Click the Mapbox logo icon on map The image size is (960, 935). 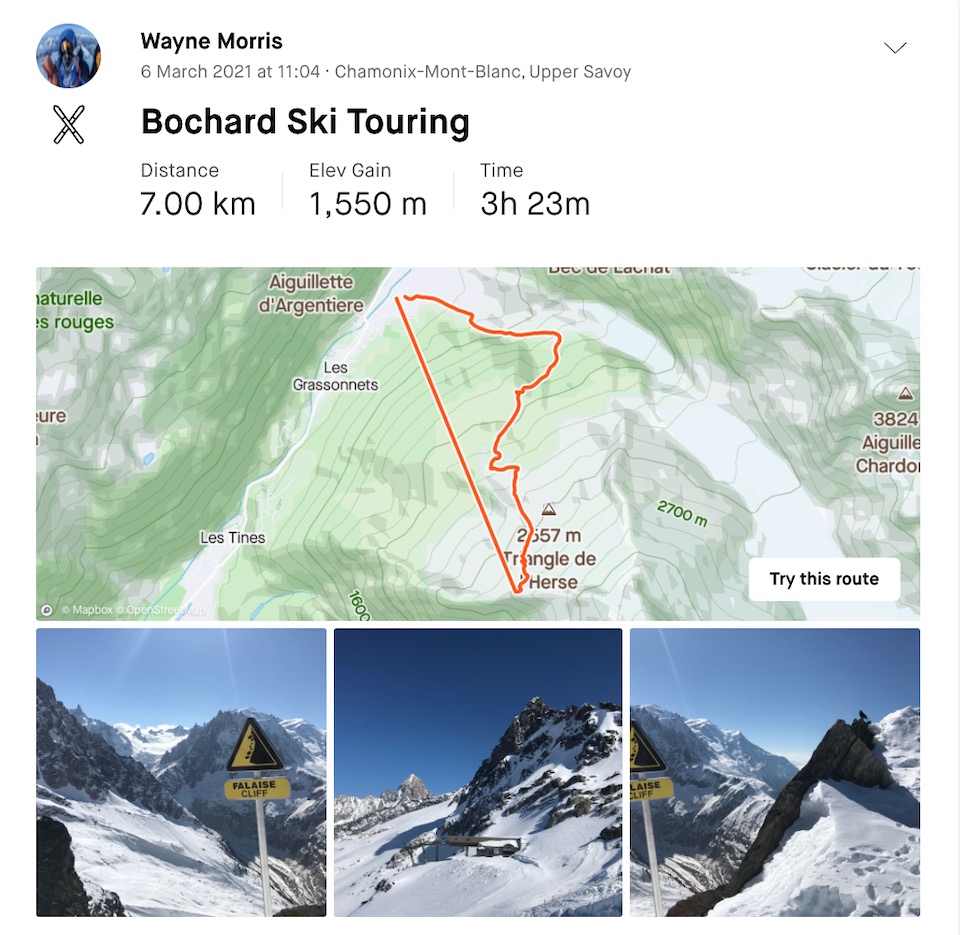47,610
